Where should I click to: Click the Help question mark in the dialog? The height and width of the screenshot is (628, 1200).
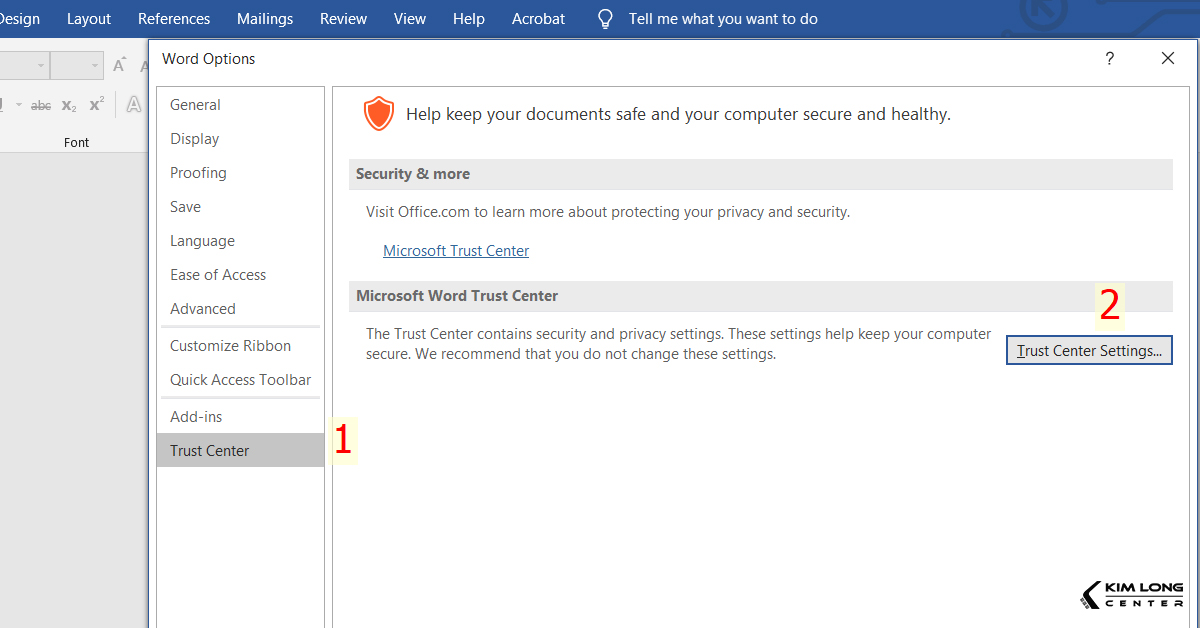1109,59
